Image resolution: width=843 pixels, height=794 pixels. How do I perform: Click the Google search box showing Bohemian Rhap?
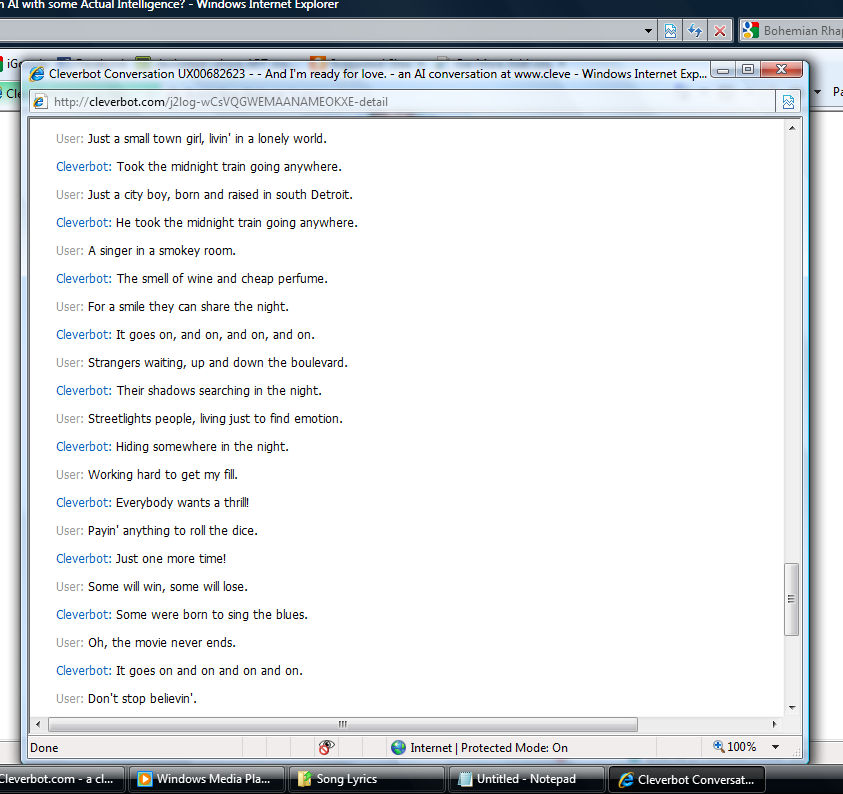tap(803, 31)
